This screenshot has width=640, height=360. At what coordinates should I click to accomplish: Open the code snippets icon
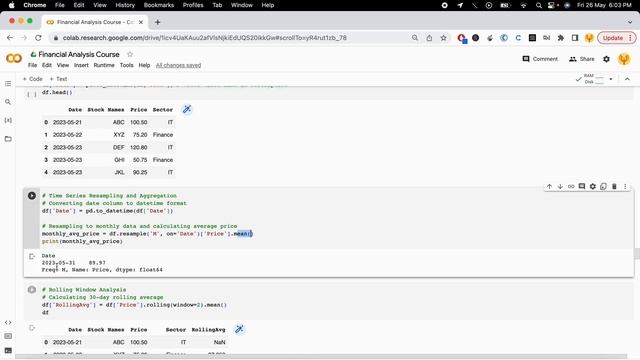(x=8, y=322)
